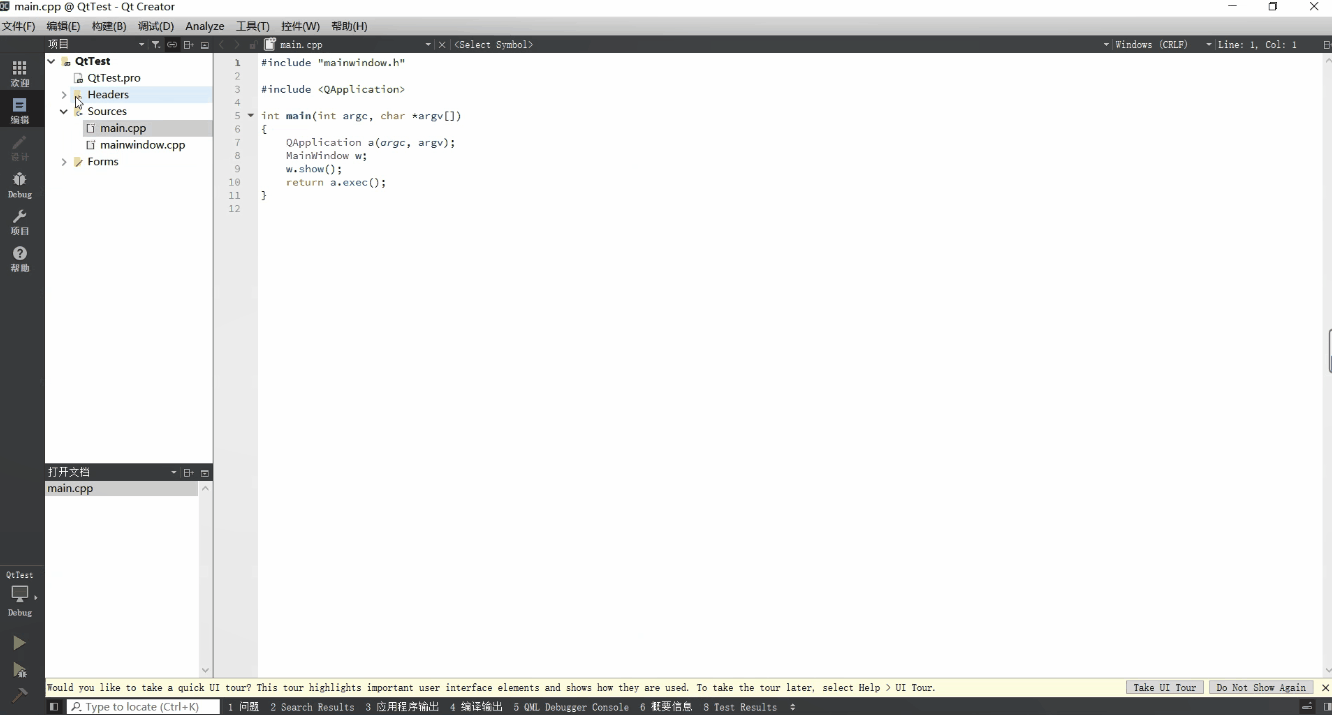Open the 构建(B) menu

[x=109, y=26]
